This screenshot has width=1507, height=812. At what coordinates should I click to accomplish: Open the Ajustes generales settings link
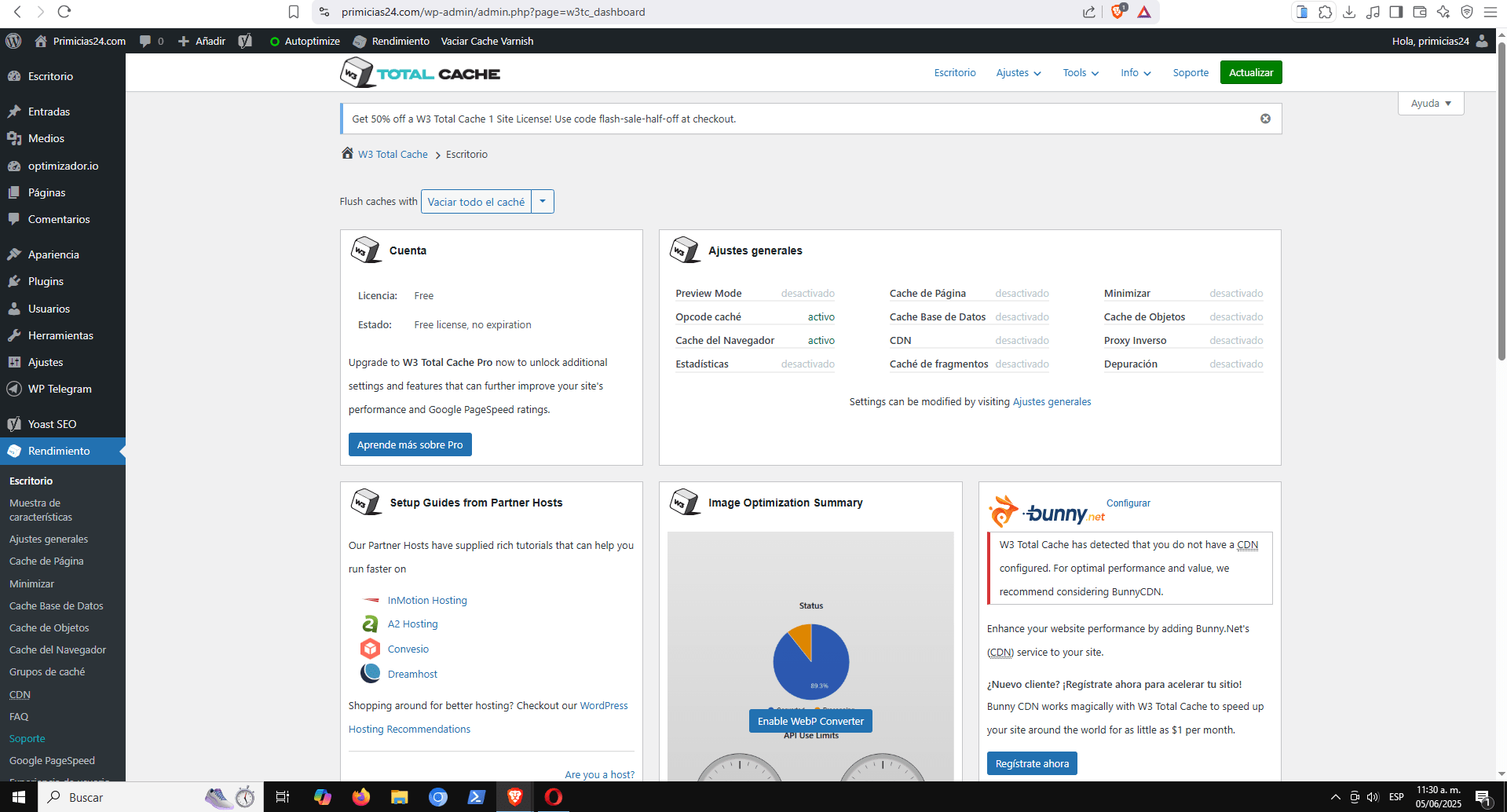1052,401
